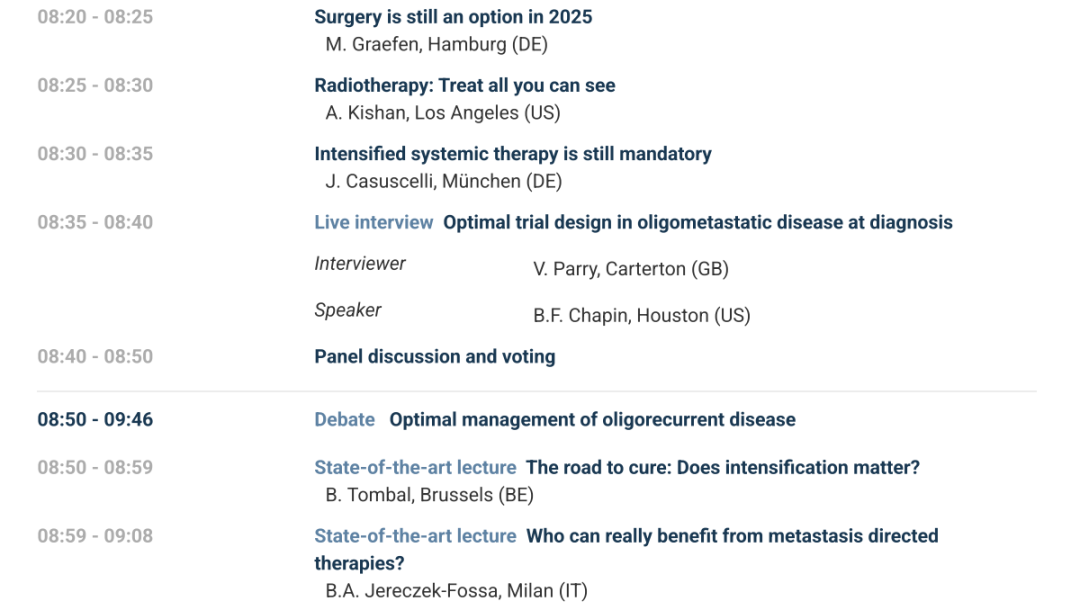
Task: Select interviewer V. Parry, Carterton
Action: pos(630,269)
